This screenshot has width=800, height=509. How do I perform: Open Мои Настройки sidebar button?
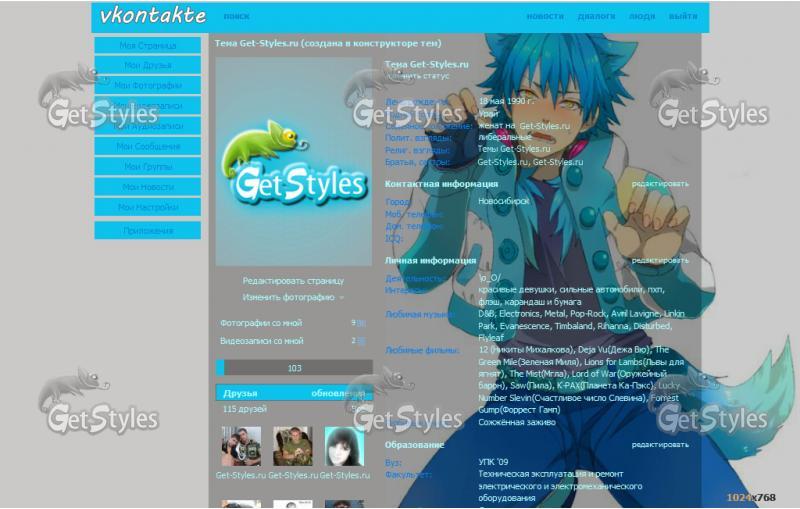click(147, 207)
